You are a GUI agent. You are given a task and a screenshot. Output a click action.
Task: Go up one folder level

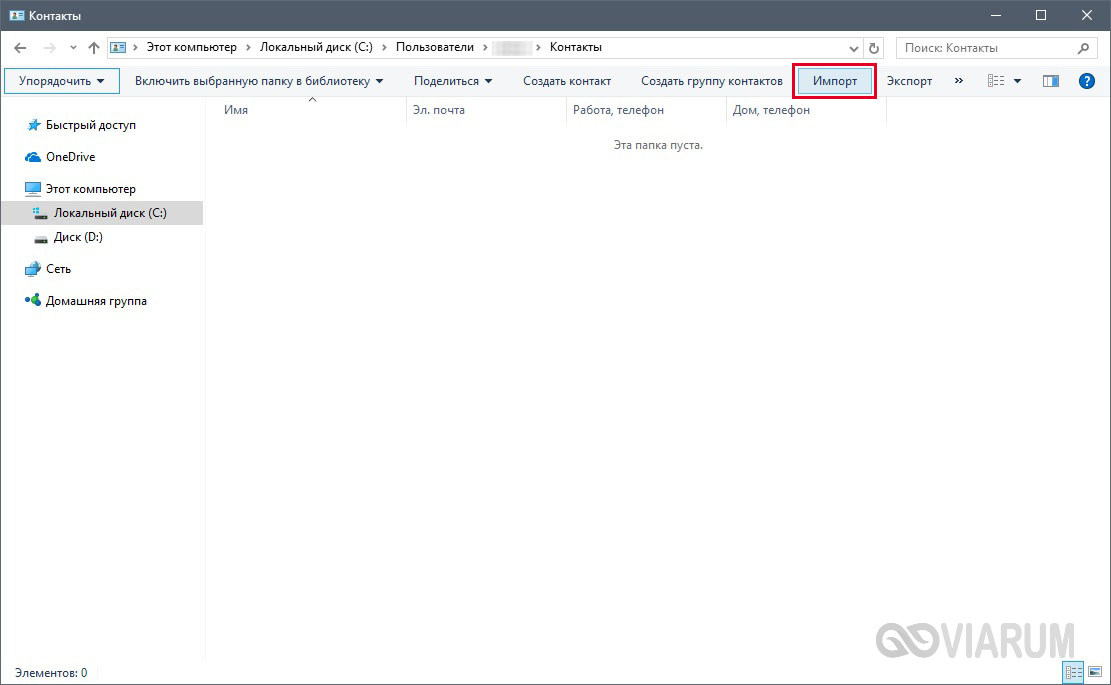click(93, 47)
